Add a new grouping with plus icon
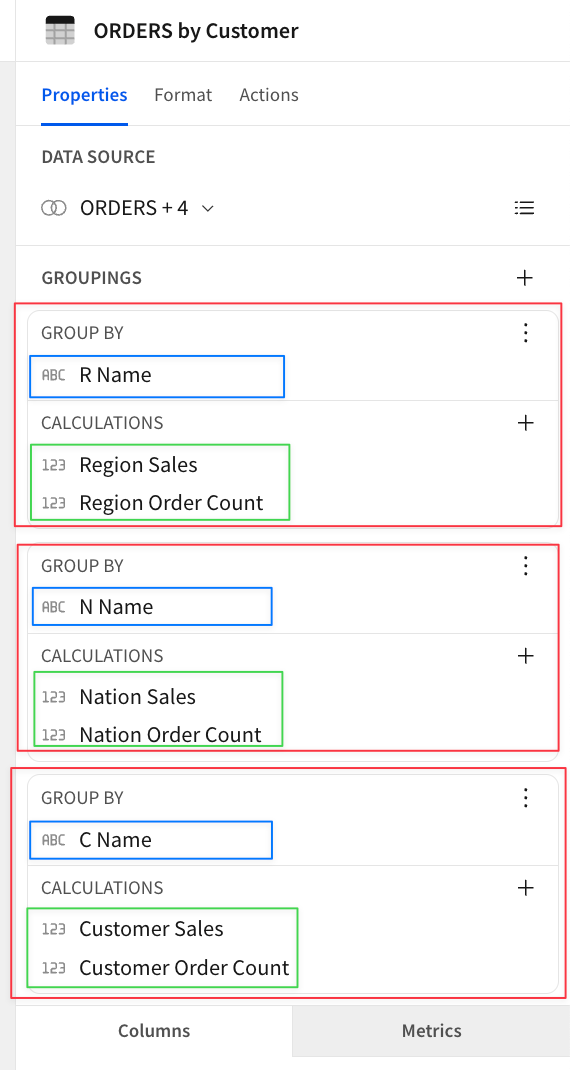The height and width of the screenshot is (1070, 570). [x=524, y=278]
